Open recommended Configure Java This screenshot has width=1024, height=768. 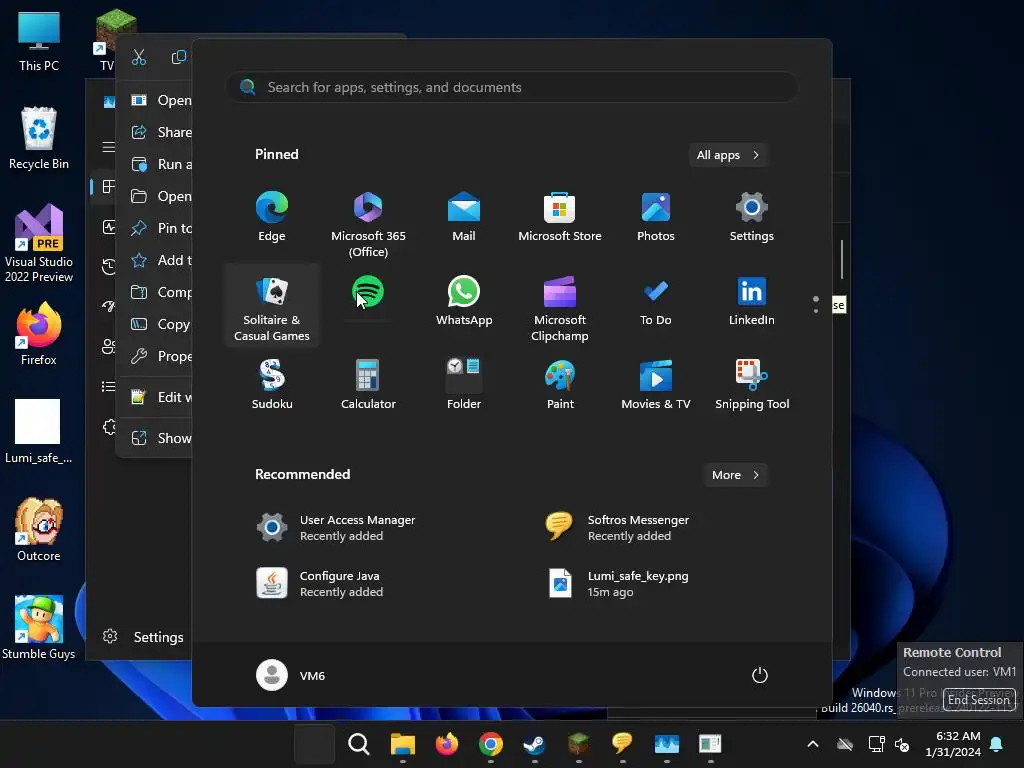click(x=320, y=584)
